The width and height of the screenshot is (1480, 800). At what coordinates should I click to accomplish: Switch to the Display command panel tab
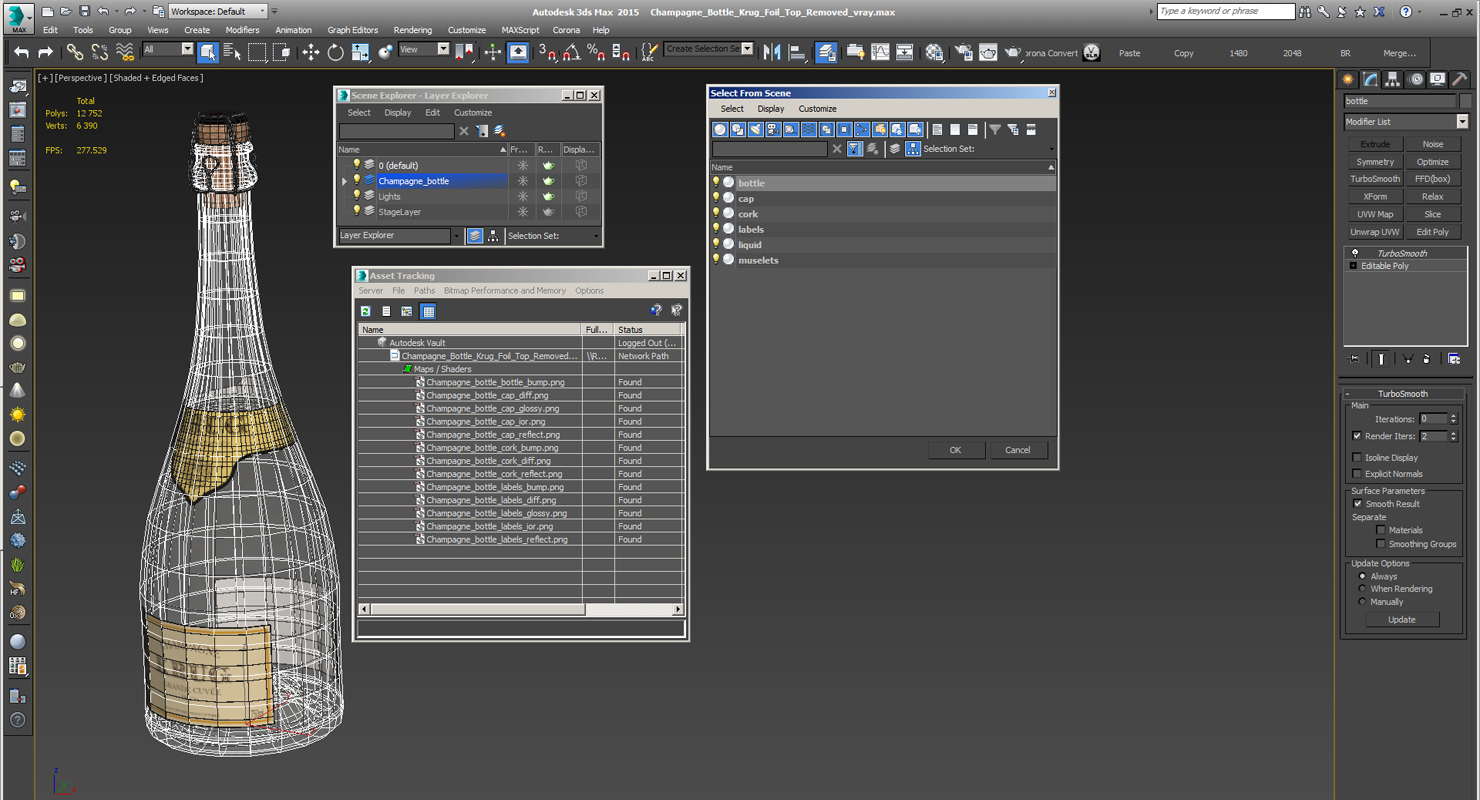[x=1437, y=79]
